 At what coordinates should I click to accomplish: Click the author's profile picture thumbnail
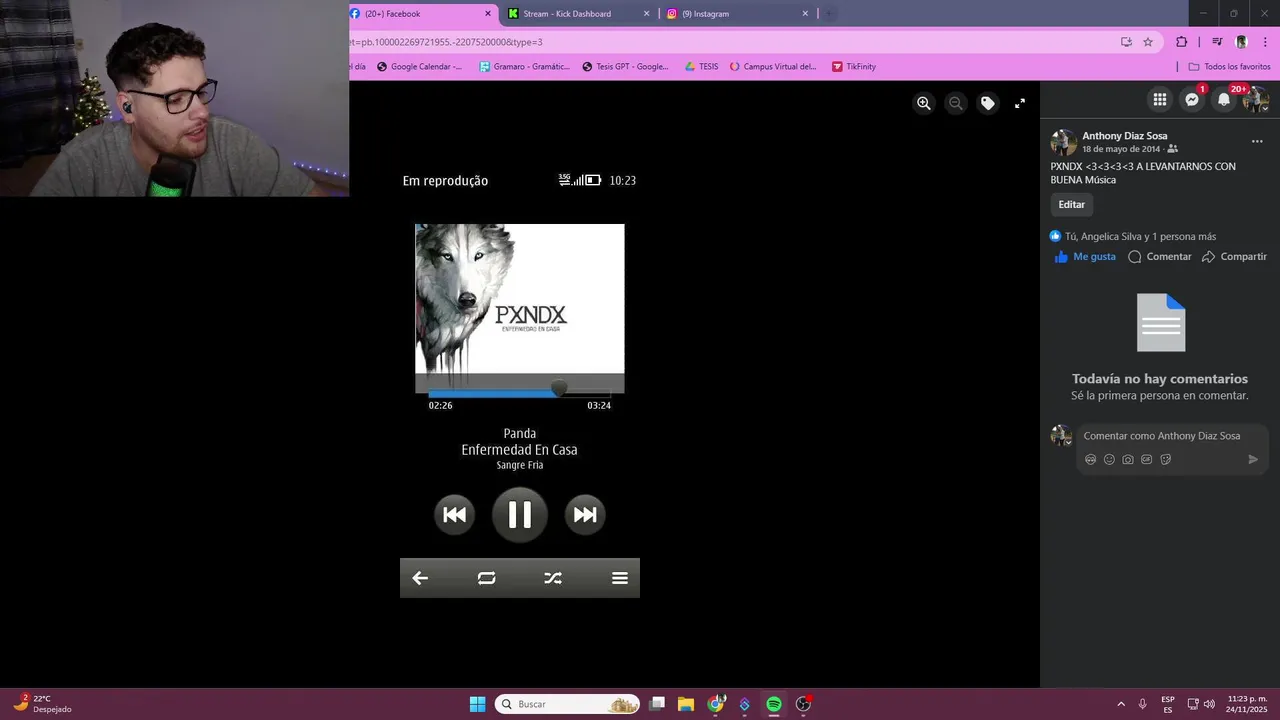[1064, 142]
